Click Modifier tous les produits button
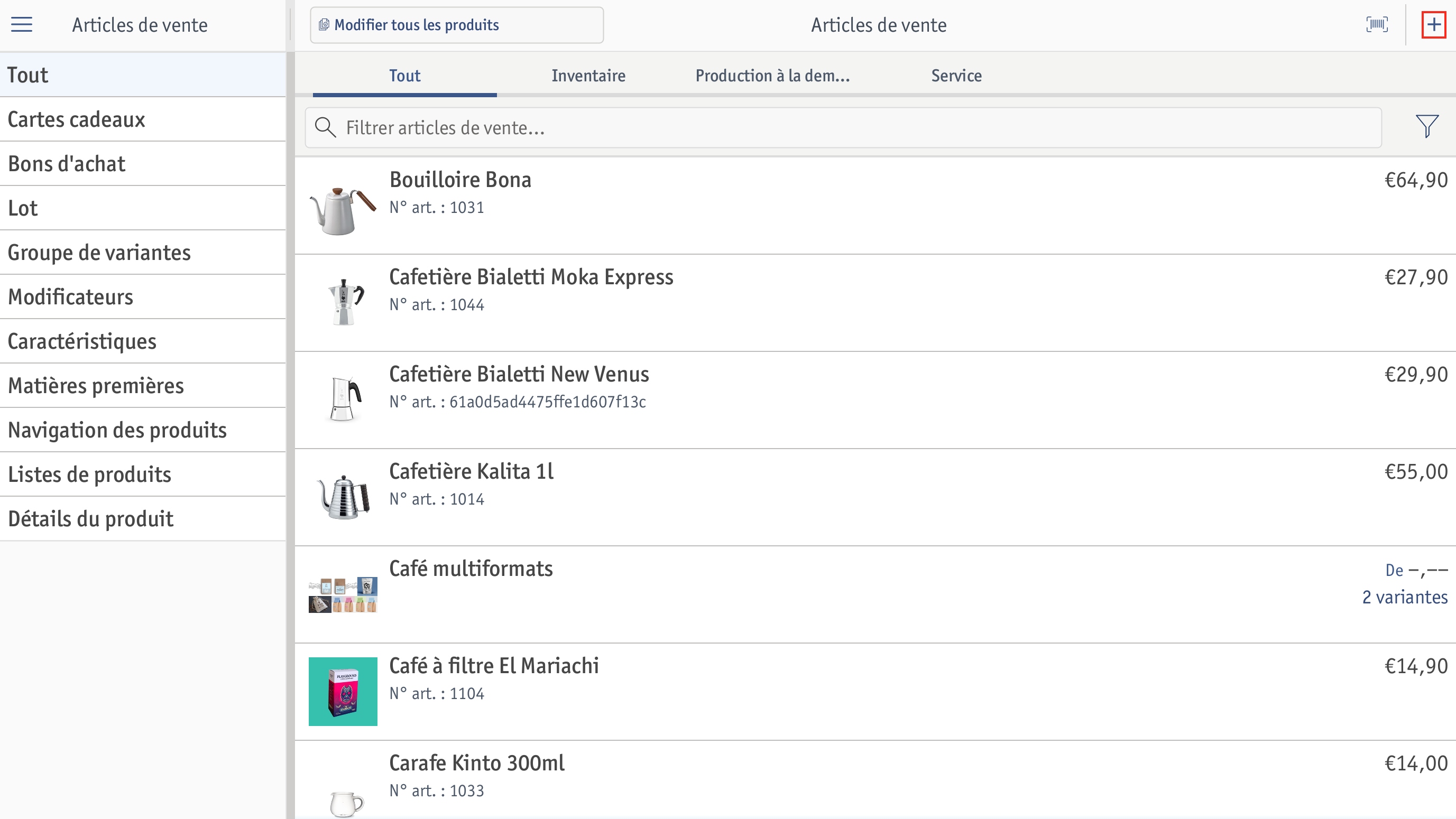1456x819 pixels. (457, 25)
